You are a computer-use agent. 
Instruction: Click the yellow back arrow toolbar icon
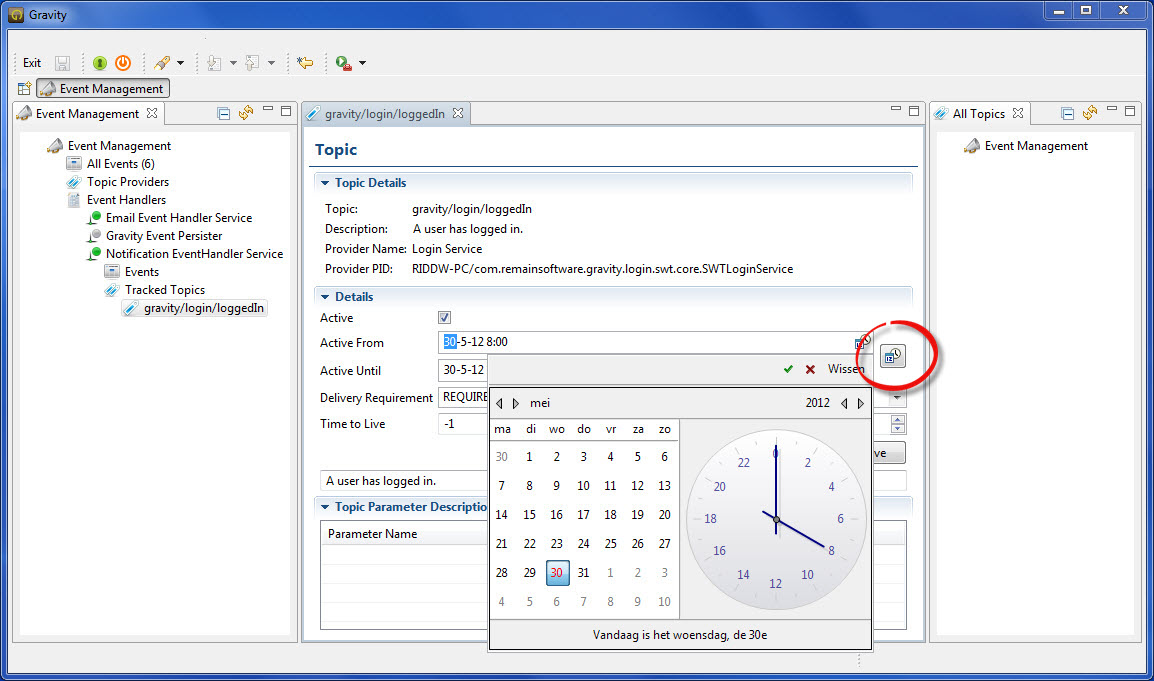pyautogui.click(x=305, y=63)
